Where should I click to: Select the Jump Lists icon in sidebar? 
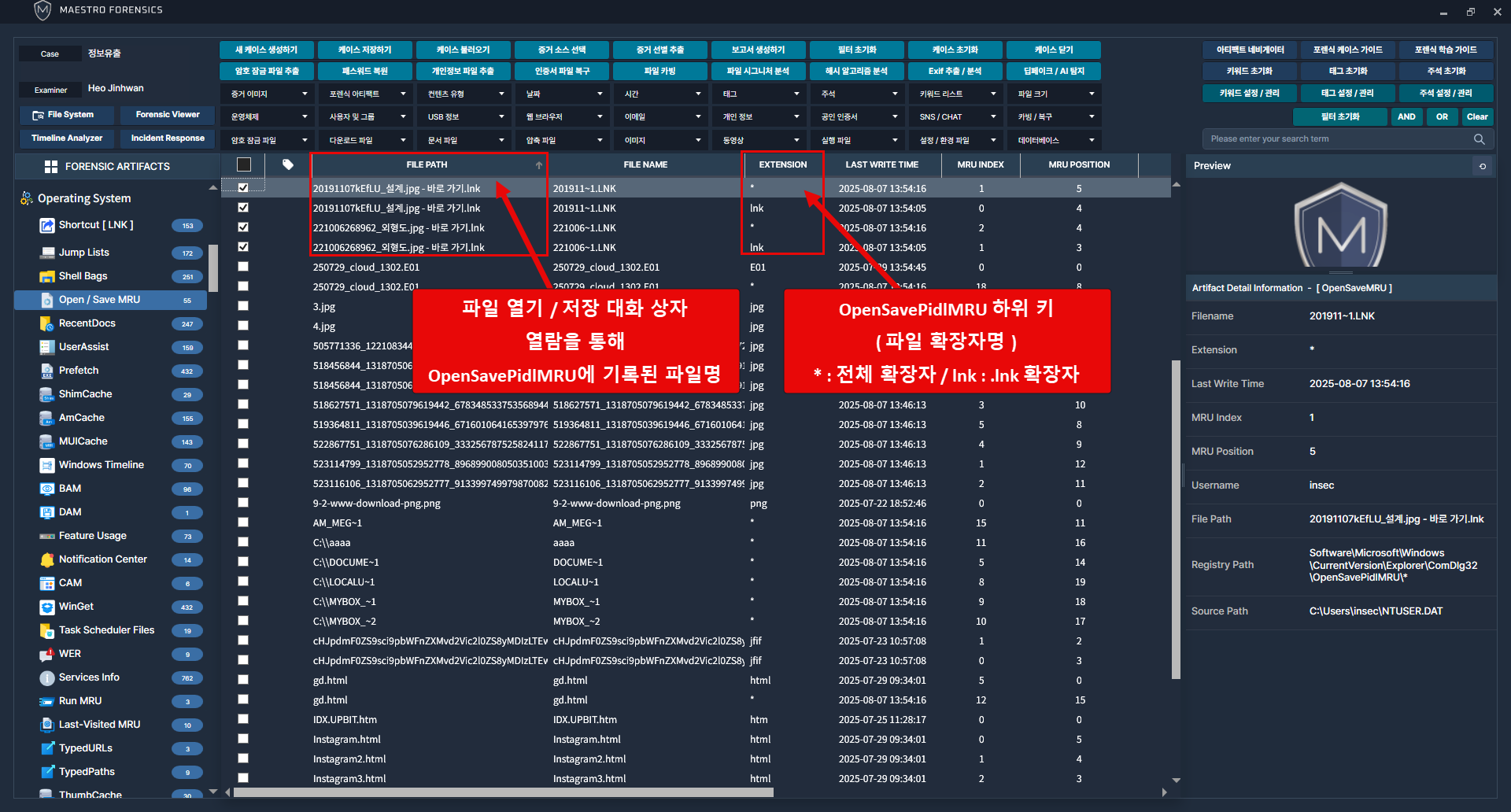[x=46, y=253]
